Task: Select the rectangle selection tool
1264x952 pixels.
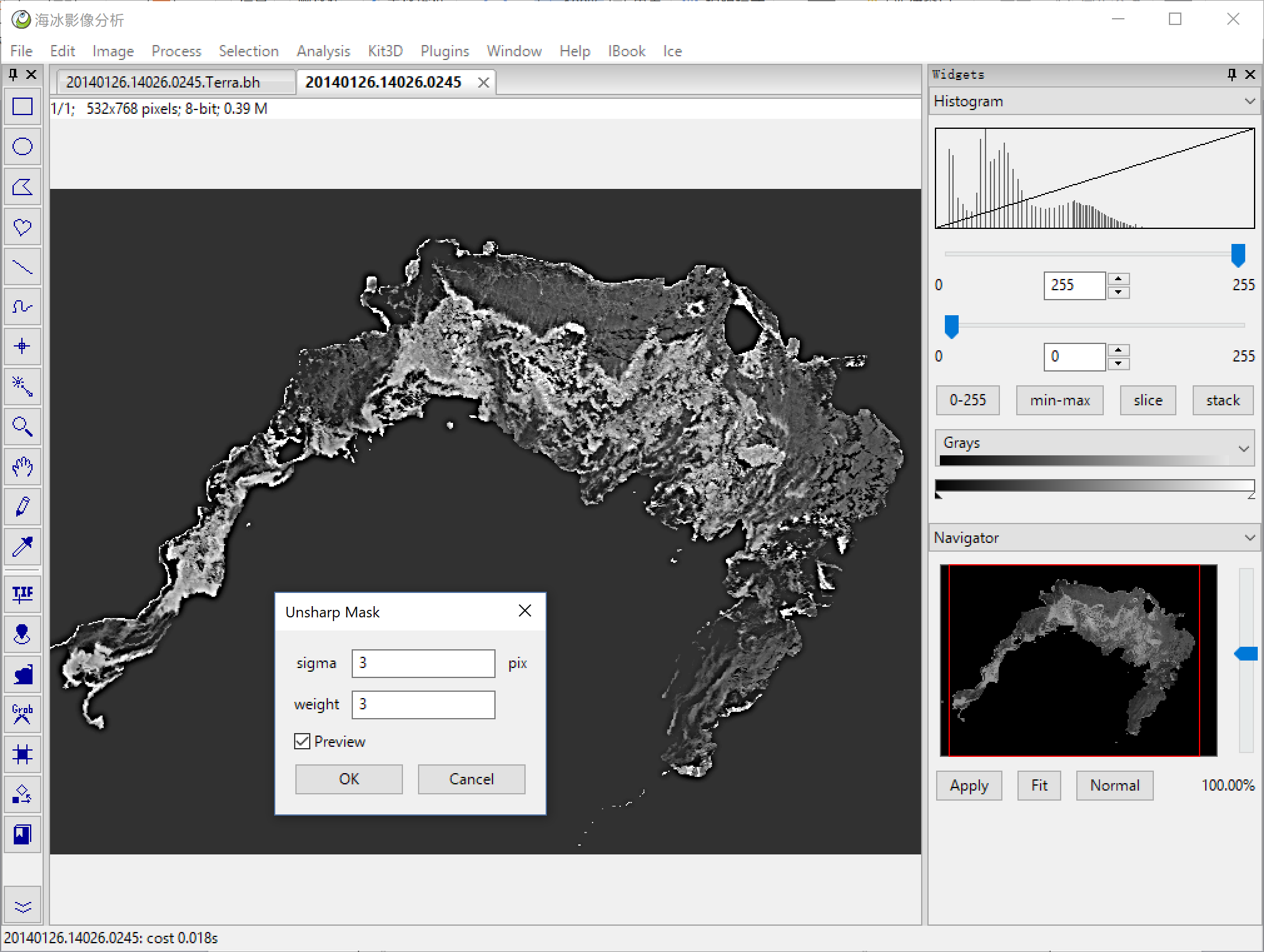Action: [23, 107]
